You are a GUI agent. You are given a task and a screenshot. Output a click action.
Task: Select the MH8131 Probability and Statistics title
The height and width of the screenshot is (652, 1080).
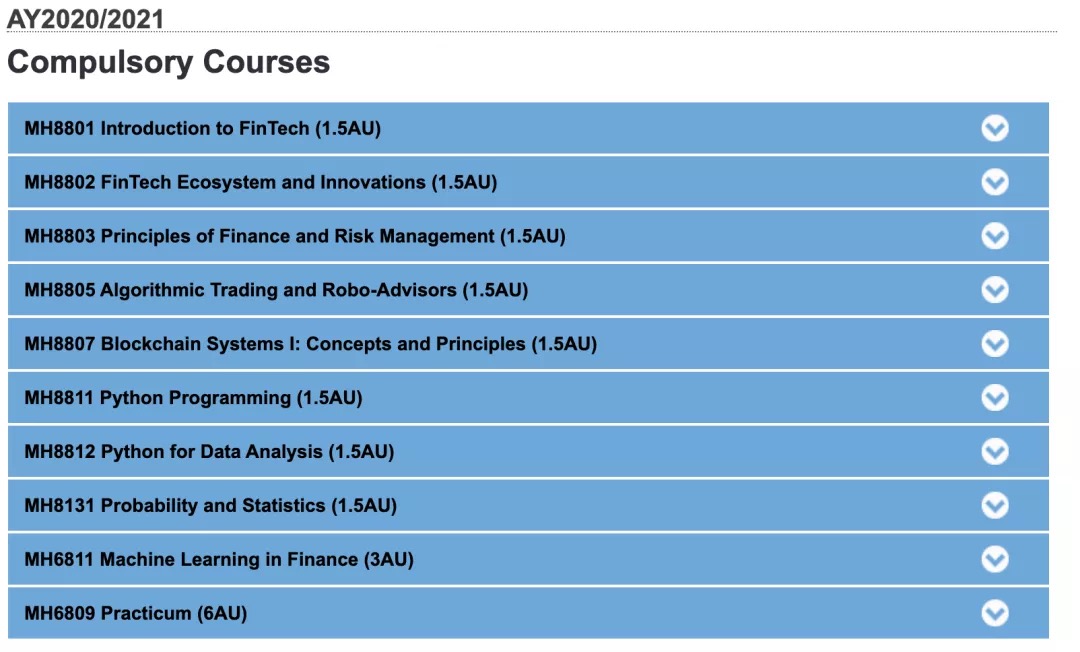click(211, 505)
